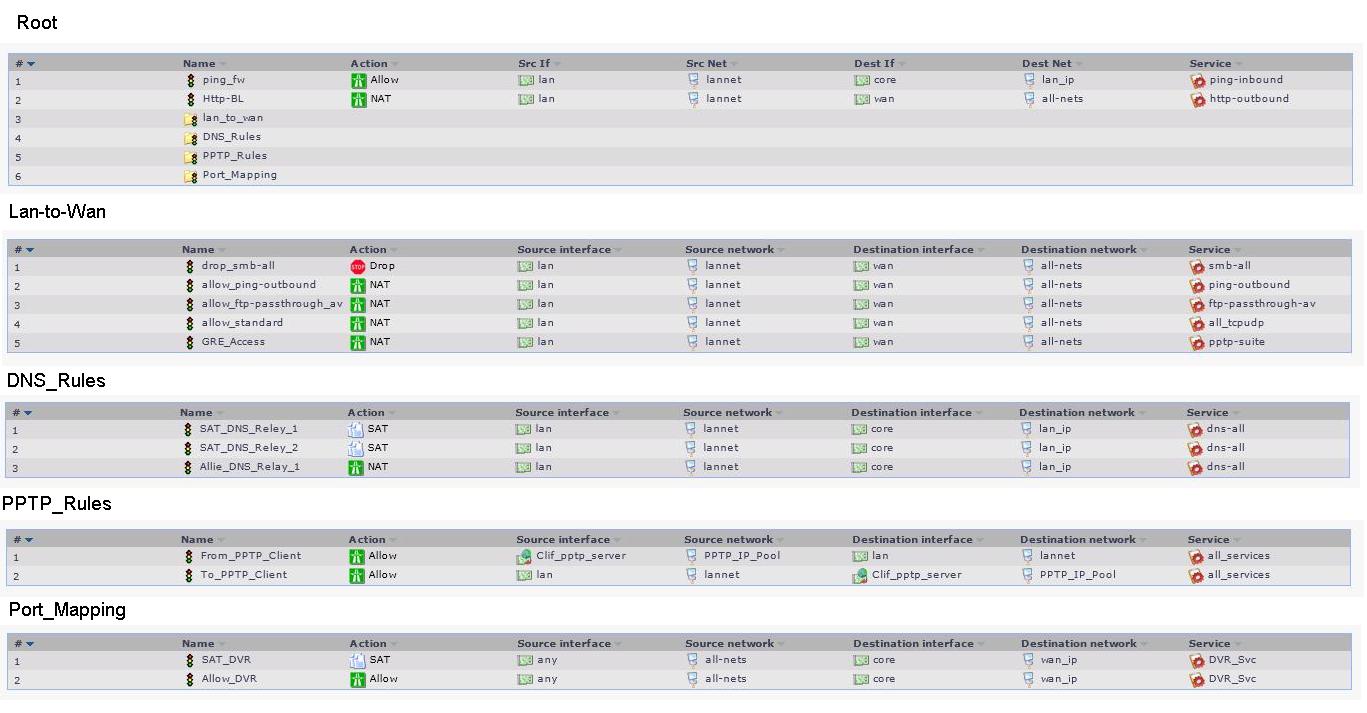
Task: Open Destination interface arrow in Port_Mapping table
Action: (x=980, y=644)
